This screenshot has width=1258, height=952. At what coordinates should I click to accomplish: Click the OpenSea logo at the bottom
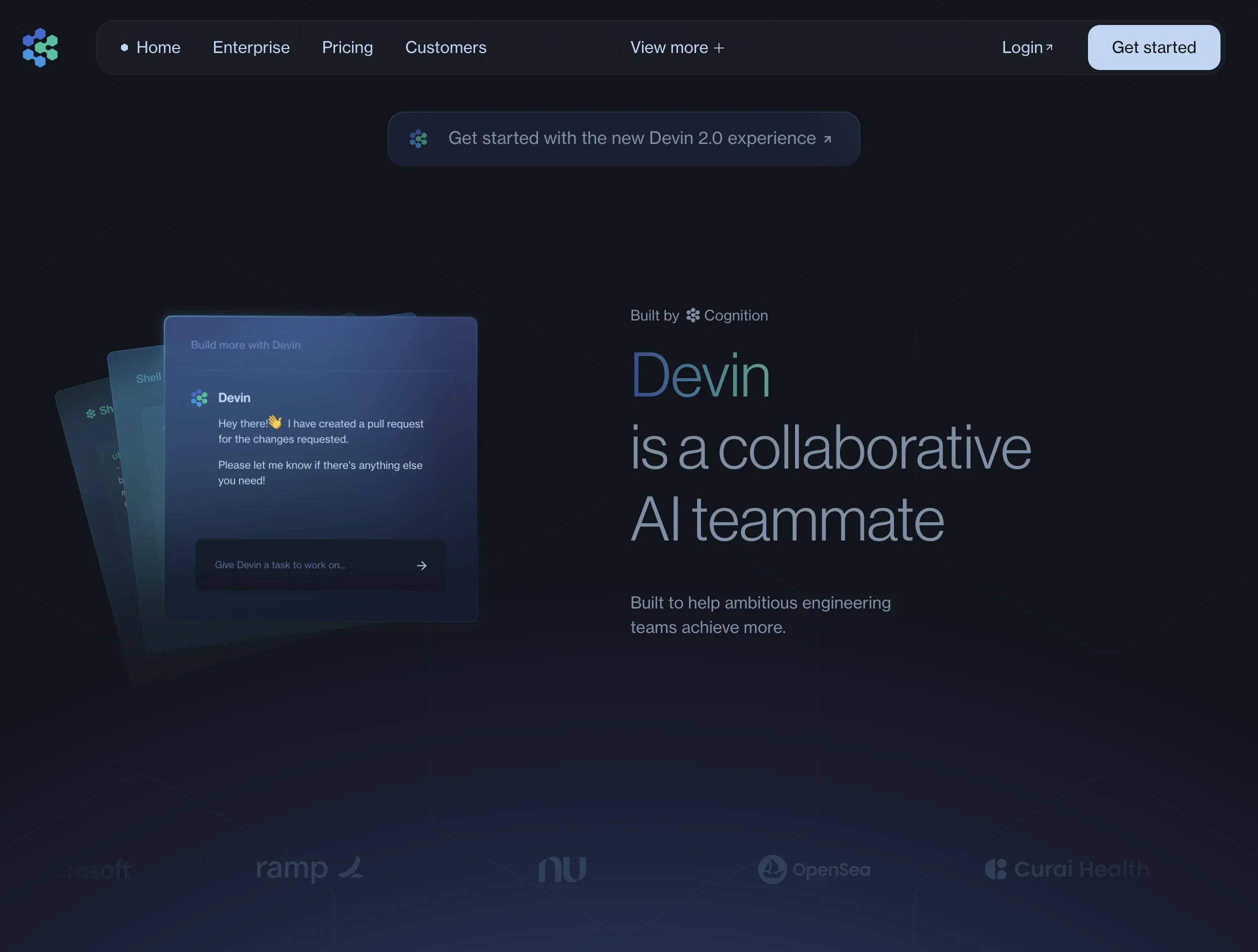click(x=814, y=869)
